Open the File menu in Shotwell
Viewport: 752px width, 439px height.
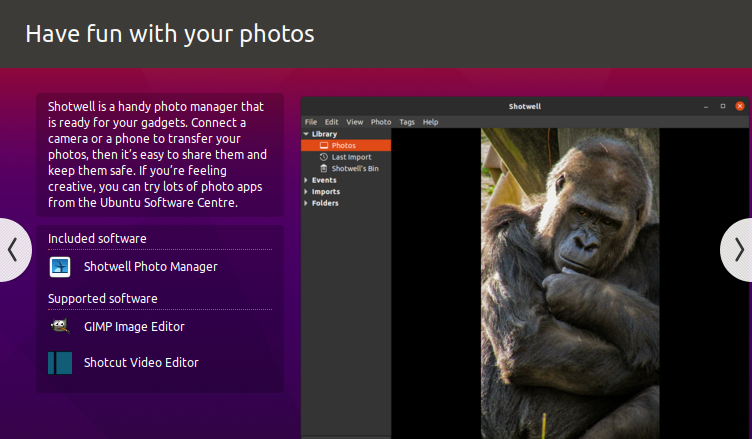click(311, 122)
